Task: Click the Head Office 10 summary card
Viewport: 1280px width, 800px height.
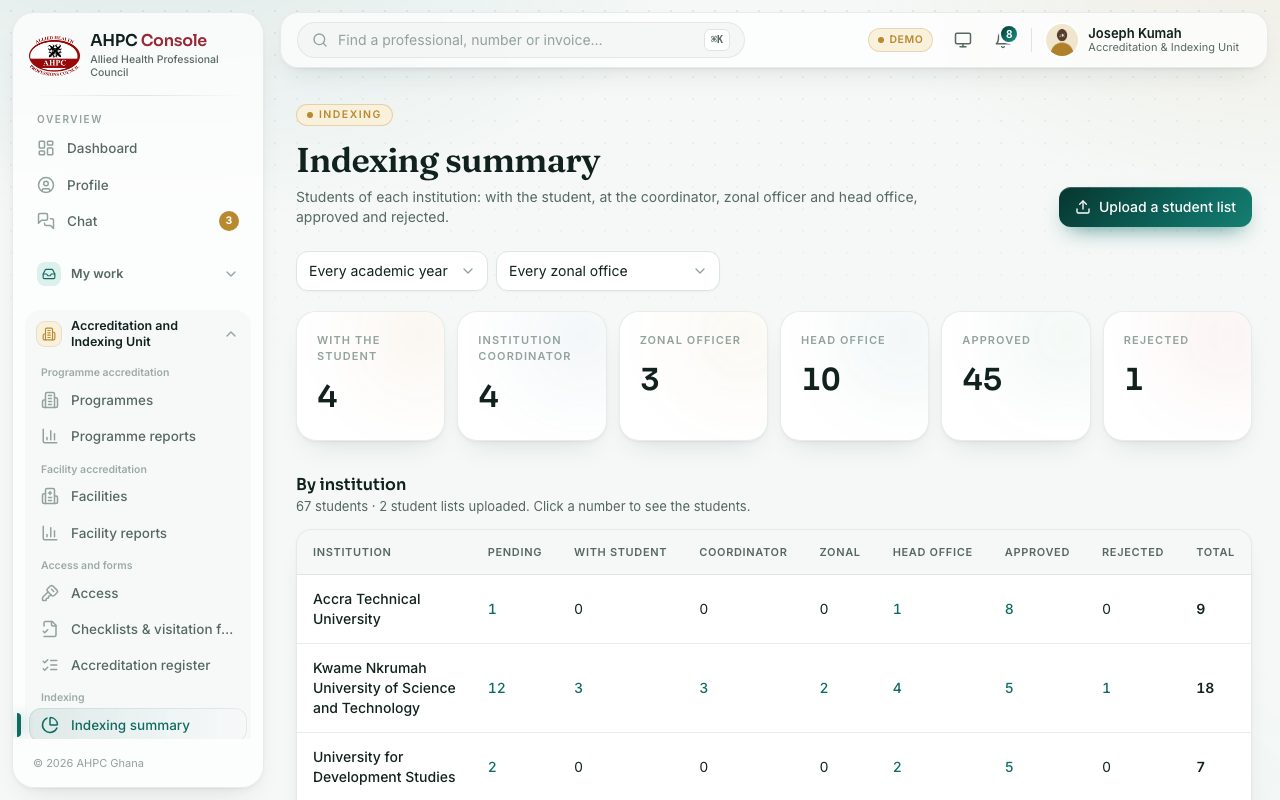Action: [855, 376]
